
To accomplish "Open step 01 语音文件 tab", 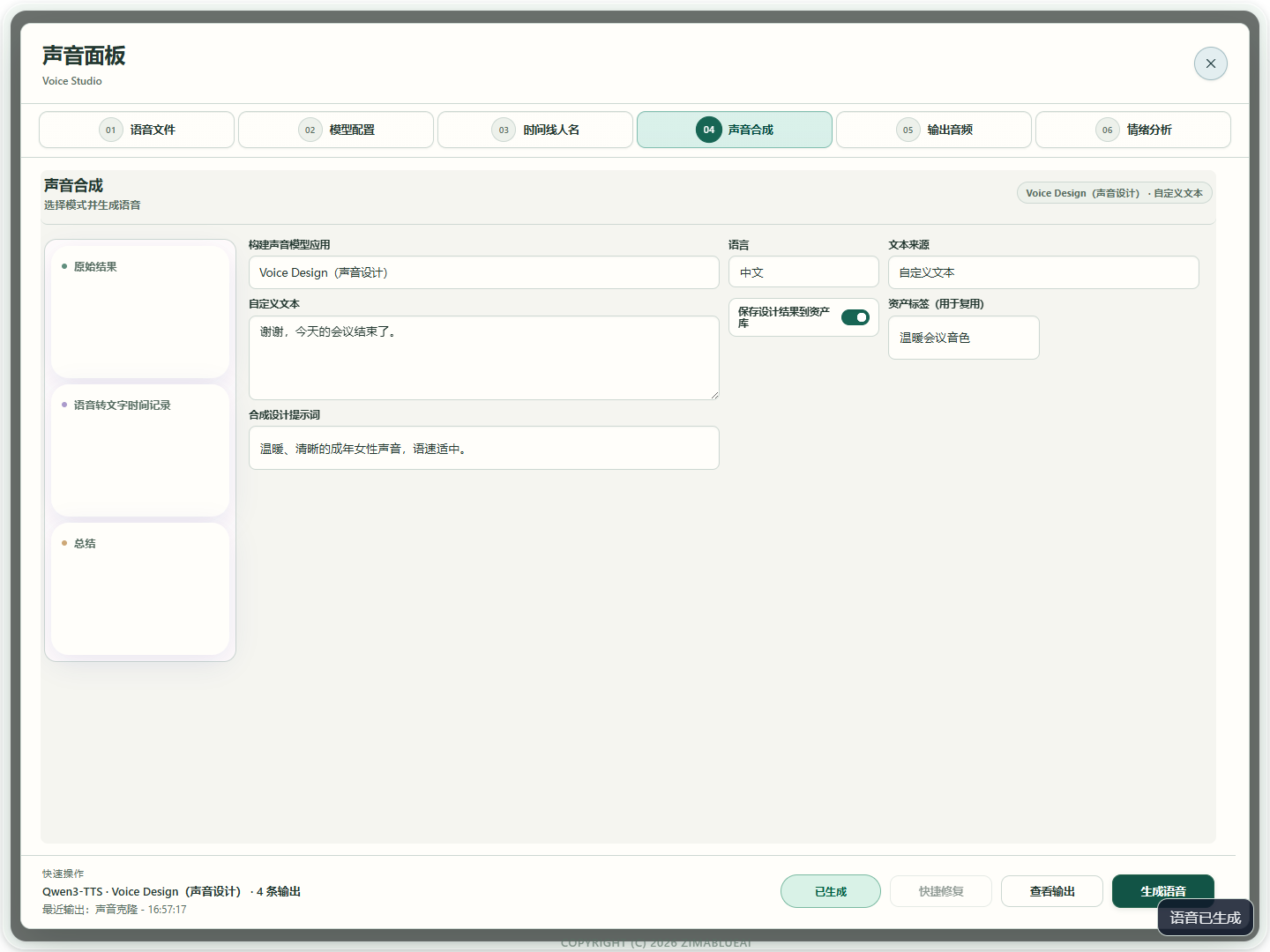I will coord(137,130).
